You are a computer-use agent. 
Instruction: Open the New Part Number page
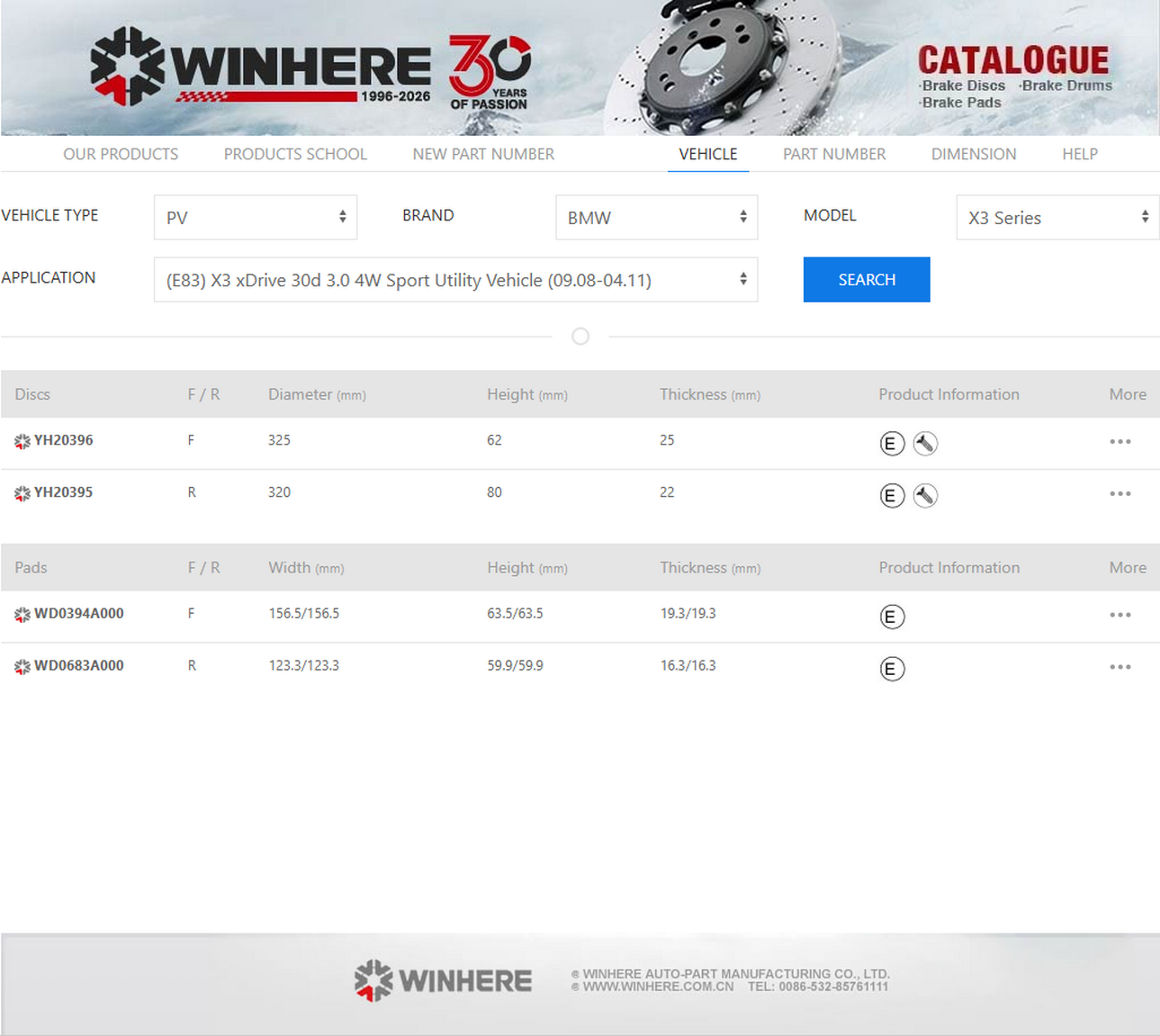[483, 154]
